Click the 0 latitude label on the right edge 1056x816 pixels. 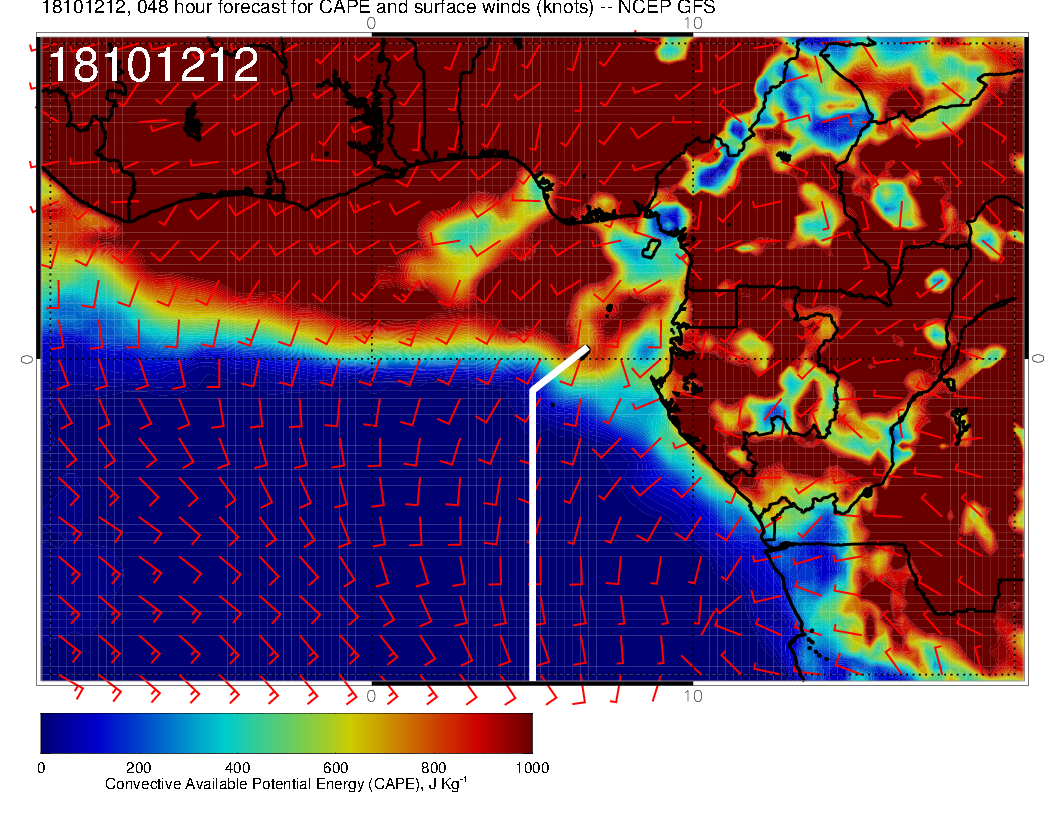coord(1038,359)
